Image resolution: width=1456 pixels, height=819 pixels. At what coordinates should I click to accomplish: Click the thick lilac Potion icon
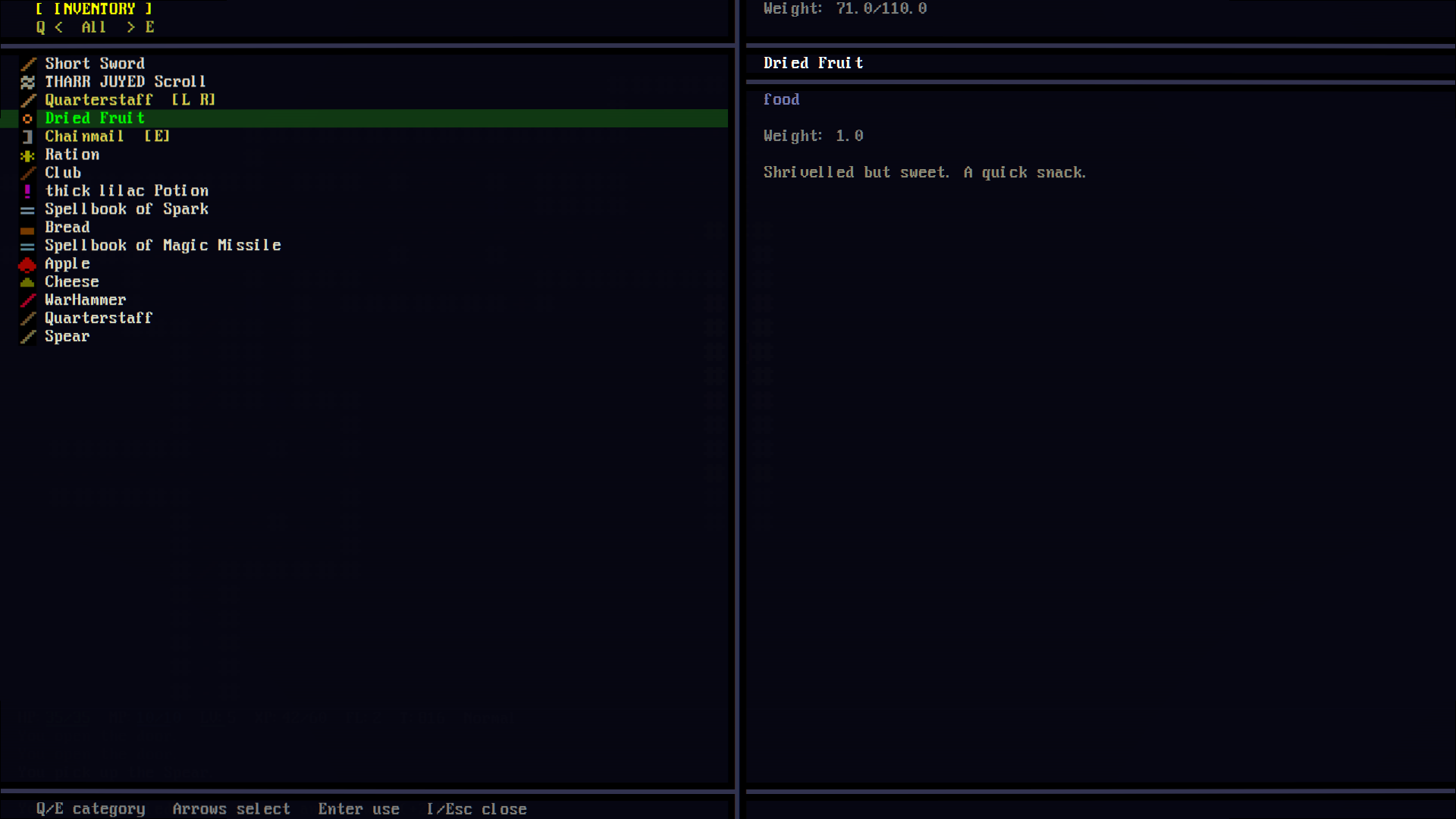pos(28,191)
